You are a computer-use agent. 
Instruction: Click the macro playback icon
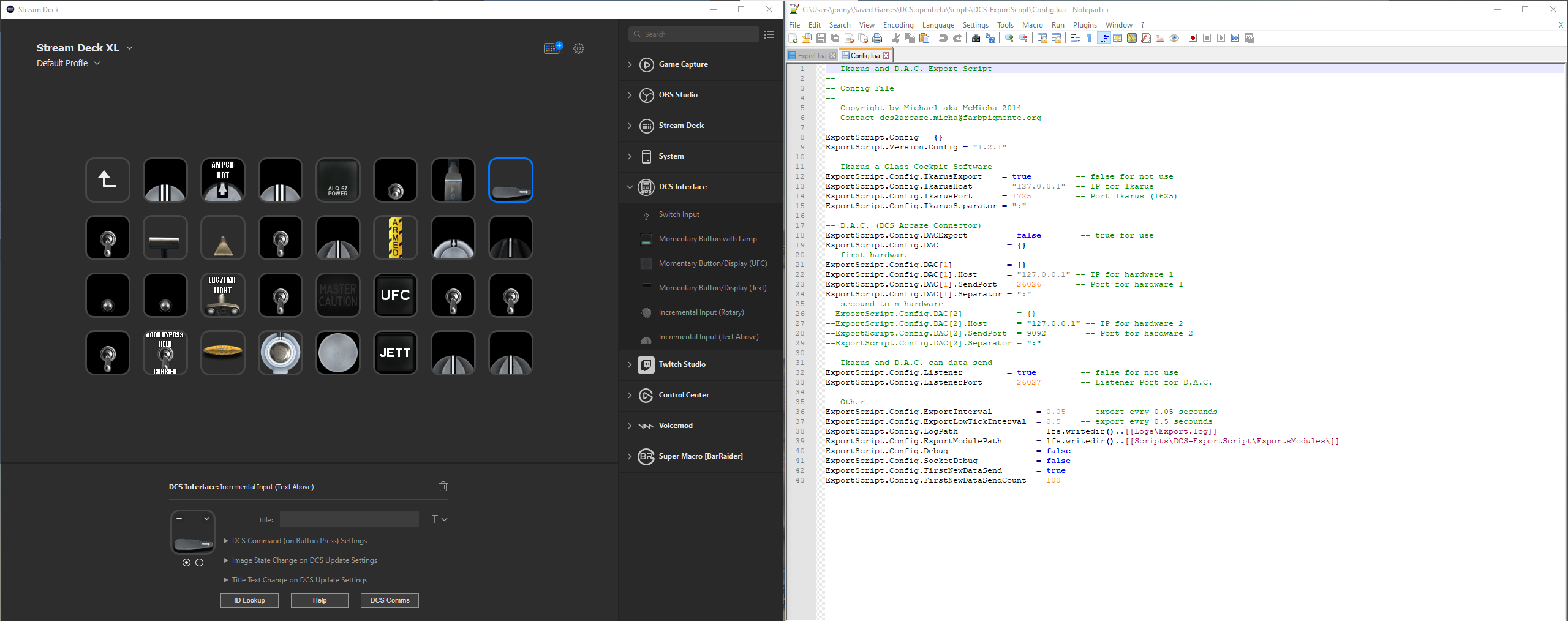click(x=1221, y=38)
